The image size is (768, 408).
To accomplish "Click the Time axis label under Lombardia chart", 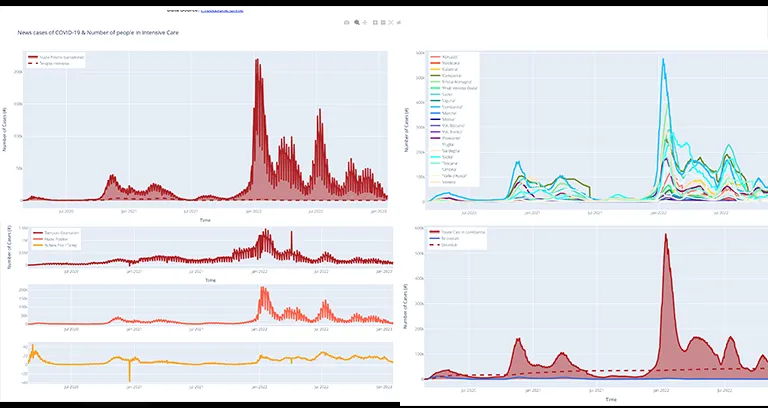I will point(611,400).
